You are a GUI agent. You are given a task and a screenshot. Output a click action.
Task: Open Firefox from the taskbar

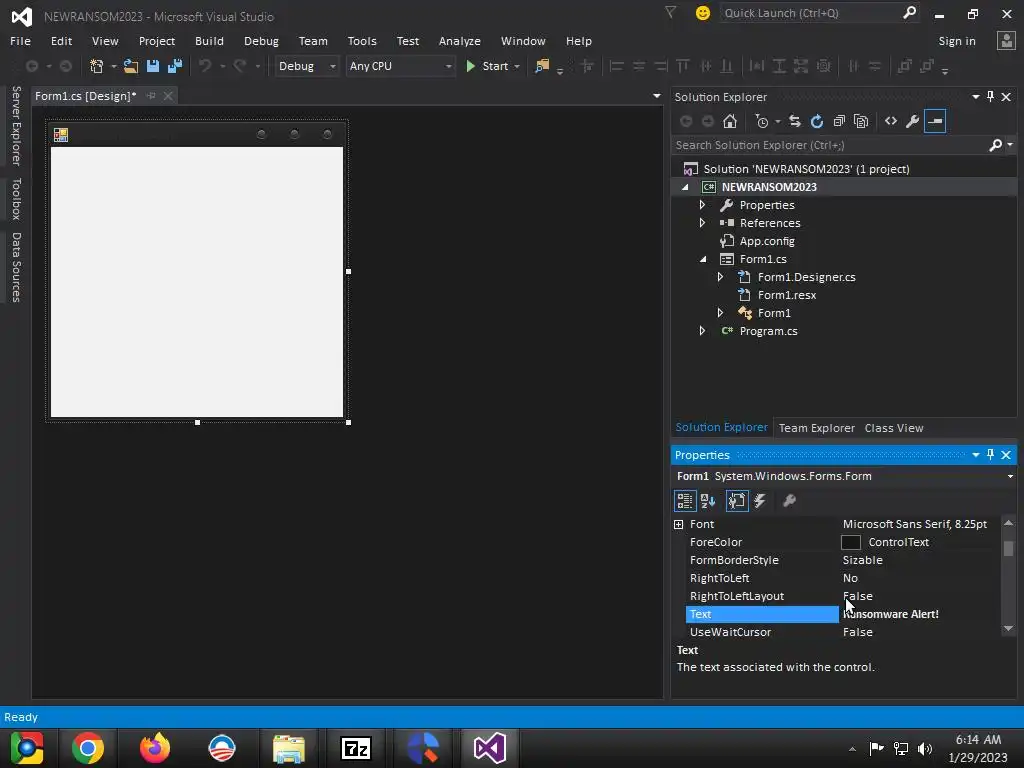(155, 748)
